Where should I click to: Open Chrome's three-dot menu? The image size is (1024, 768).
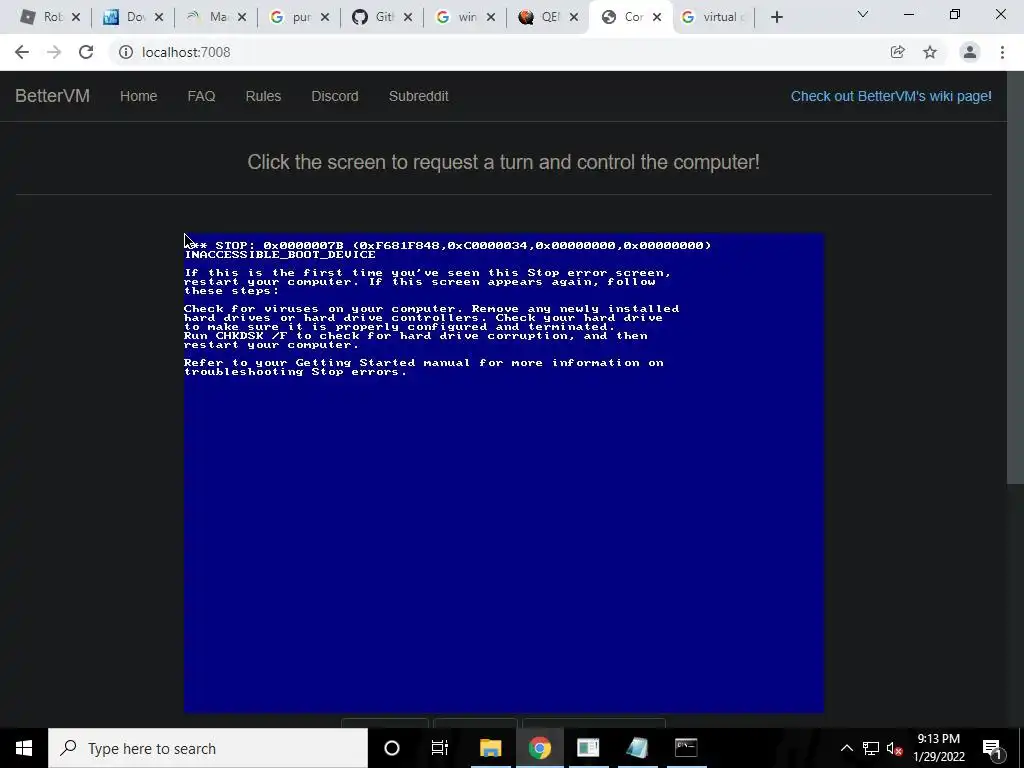click(1002, 52)
